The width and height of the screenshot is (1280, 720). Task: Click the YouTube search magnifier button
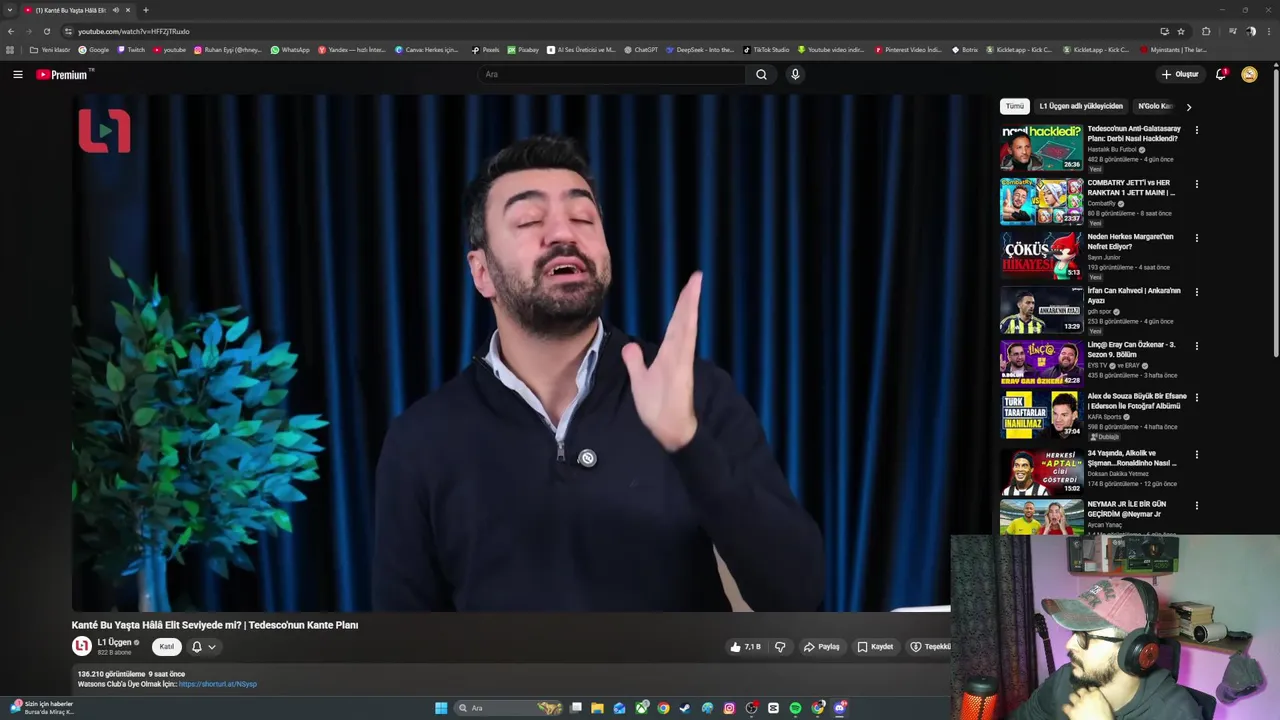[x=761, y=74]
